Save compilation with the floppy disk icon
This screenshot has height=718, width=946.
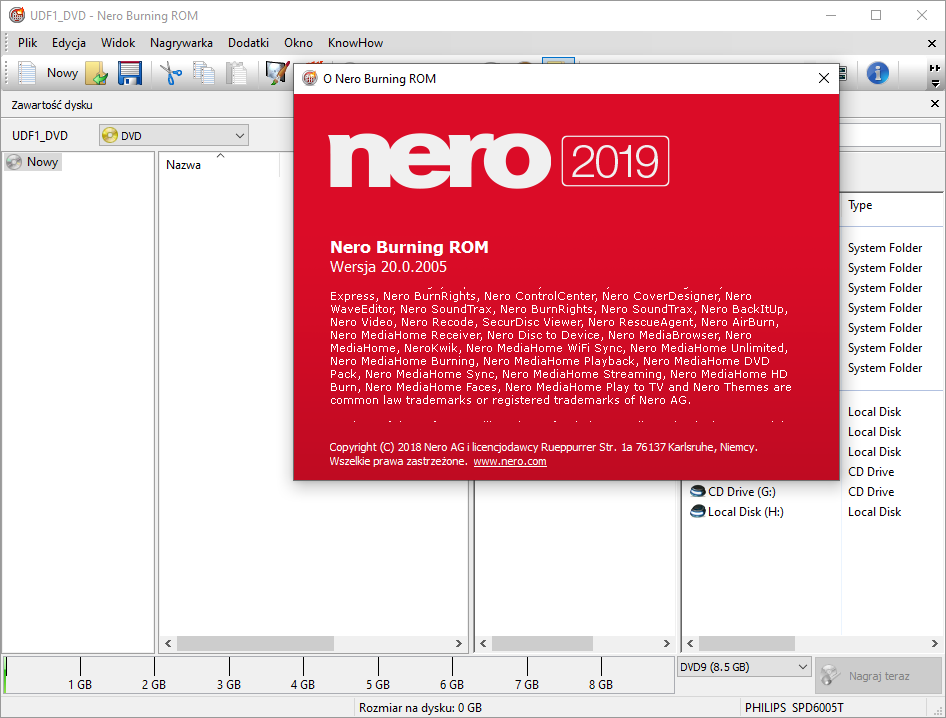click(130, 73)
